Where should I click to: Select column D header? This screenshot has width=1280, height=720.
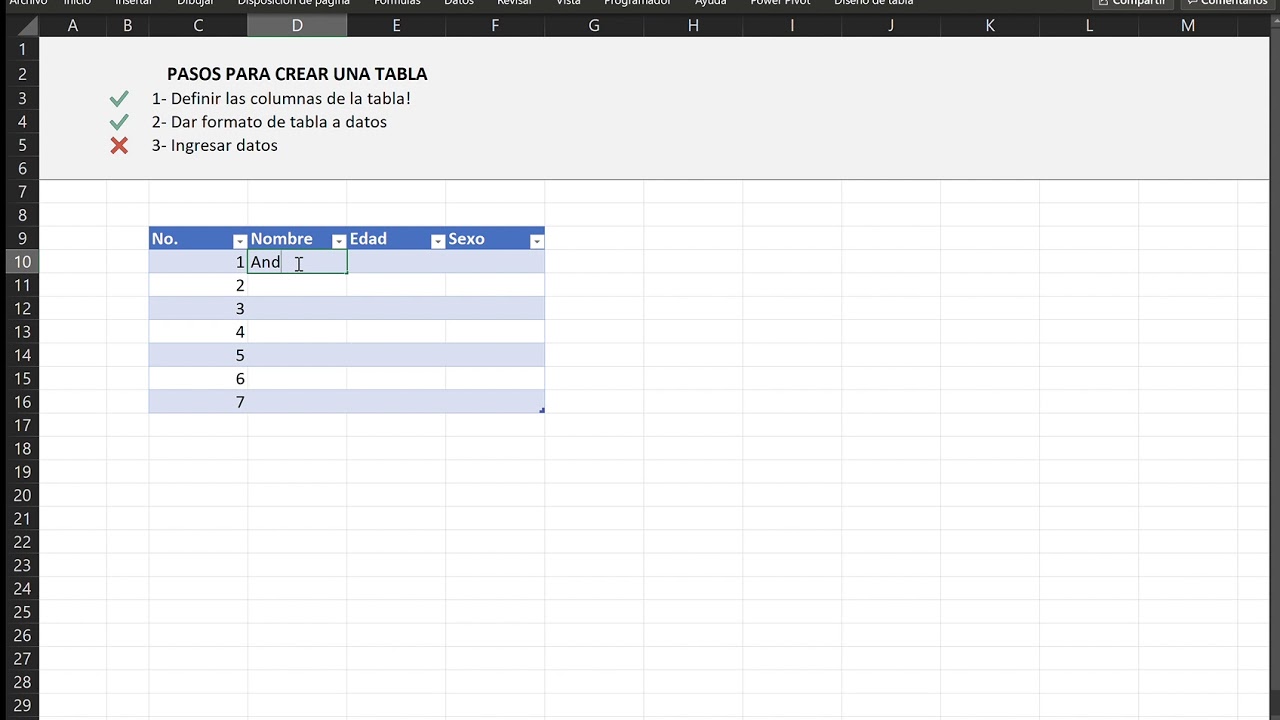tap(297, 25)
